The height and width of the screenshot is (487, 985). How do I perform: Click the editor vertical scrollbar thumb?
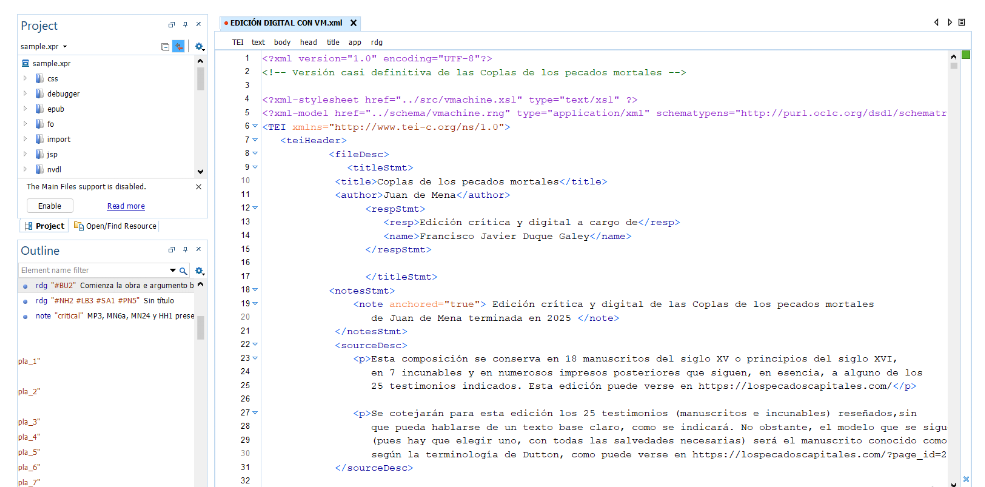tap(954, 65)
